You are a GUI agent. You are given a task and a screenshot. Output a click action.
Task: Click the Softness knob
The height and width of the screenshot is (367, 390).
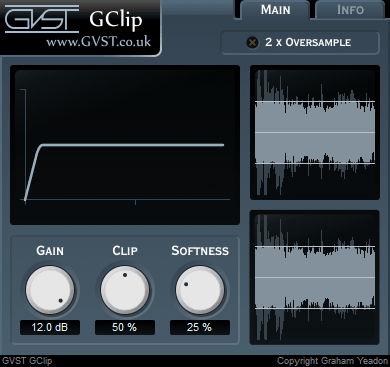pos(200,290)
